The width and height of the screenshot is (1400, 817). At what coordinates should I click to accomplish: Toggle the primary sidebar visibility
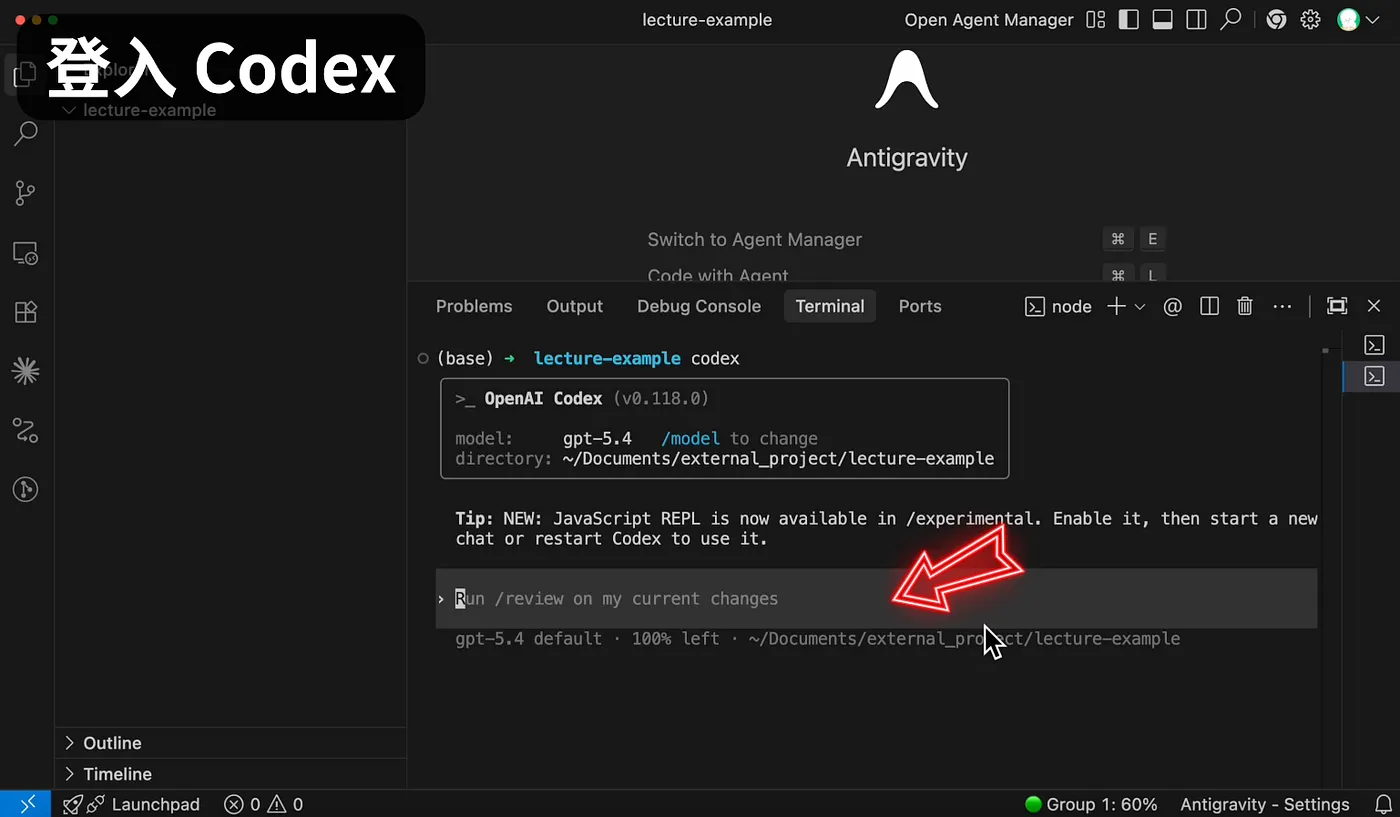[x=1129, y=20]
